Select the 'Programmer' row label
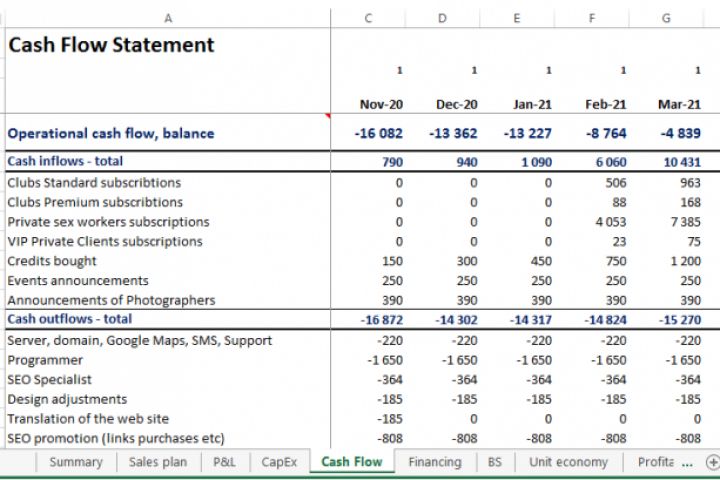This screenshot has height=480, width=720. 45,361
